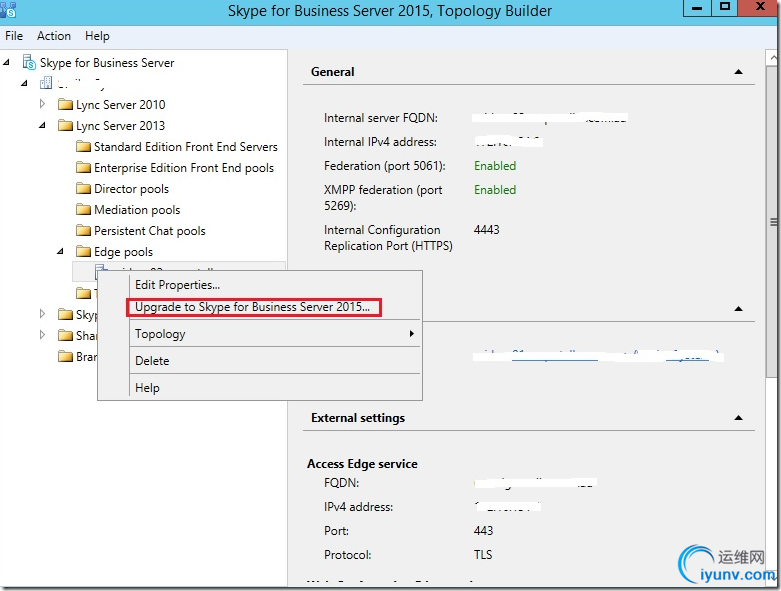Select Director pools tree item
This screenshot has width=781, height=591.
click(x=131, y=189)
